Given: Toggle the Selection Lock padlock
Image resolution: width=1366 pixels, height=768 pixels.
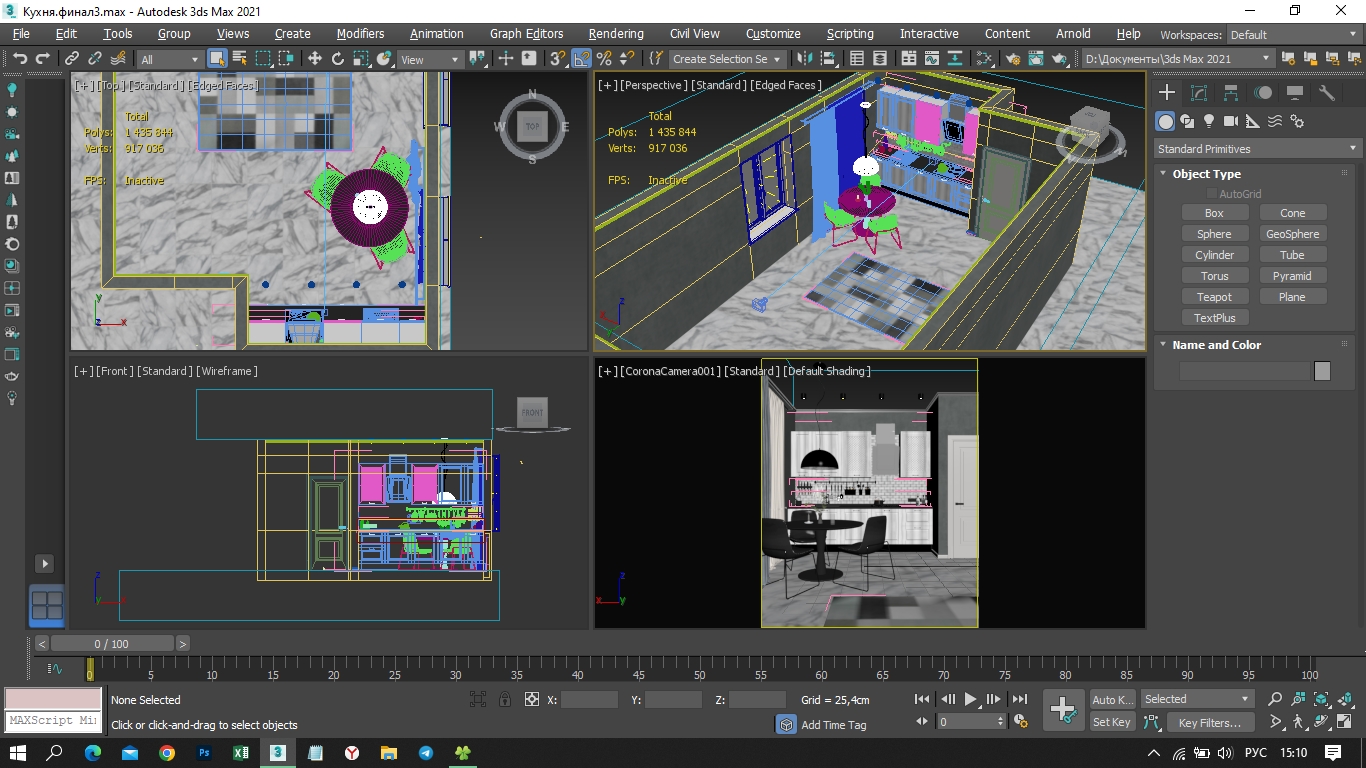Looking at the screenshot, I should (x=505, y=700).
